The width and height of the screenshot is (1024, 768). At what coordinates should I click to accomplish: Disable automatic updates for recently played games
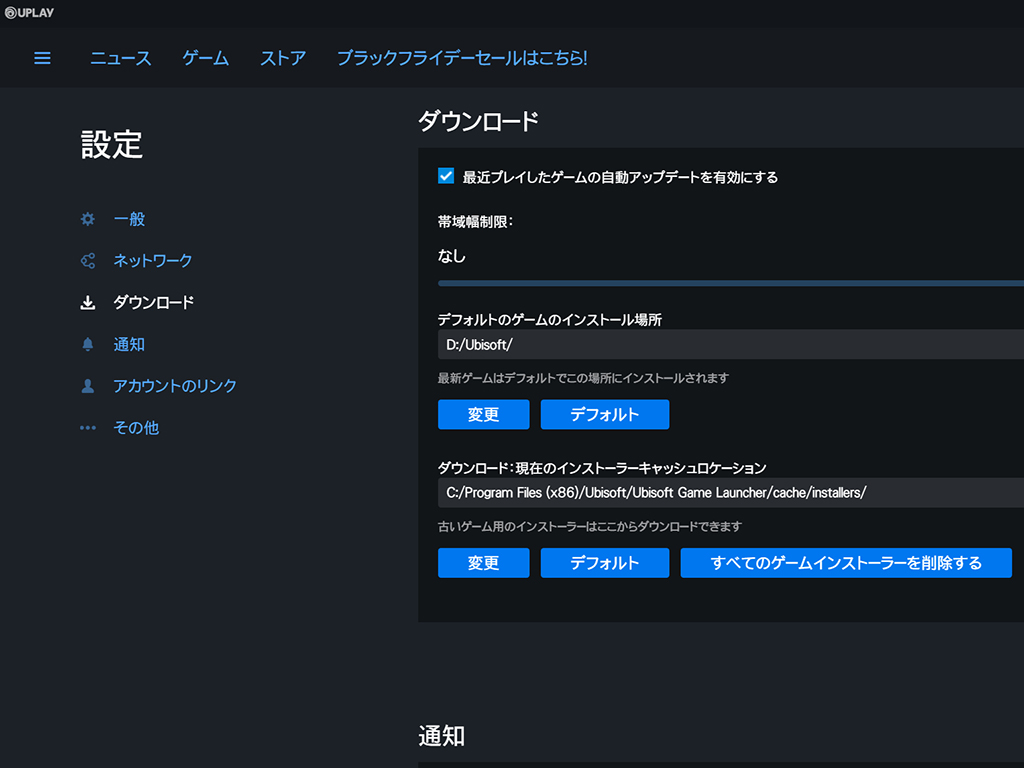[x=446, y=176]
